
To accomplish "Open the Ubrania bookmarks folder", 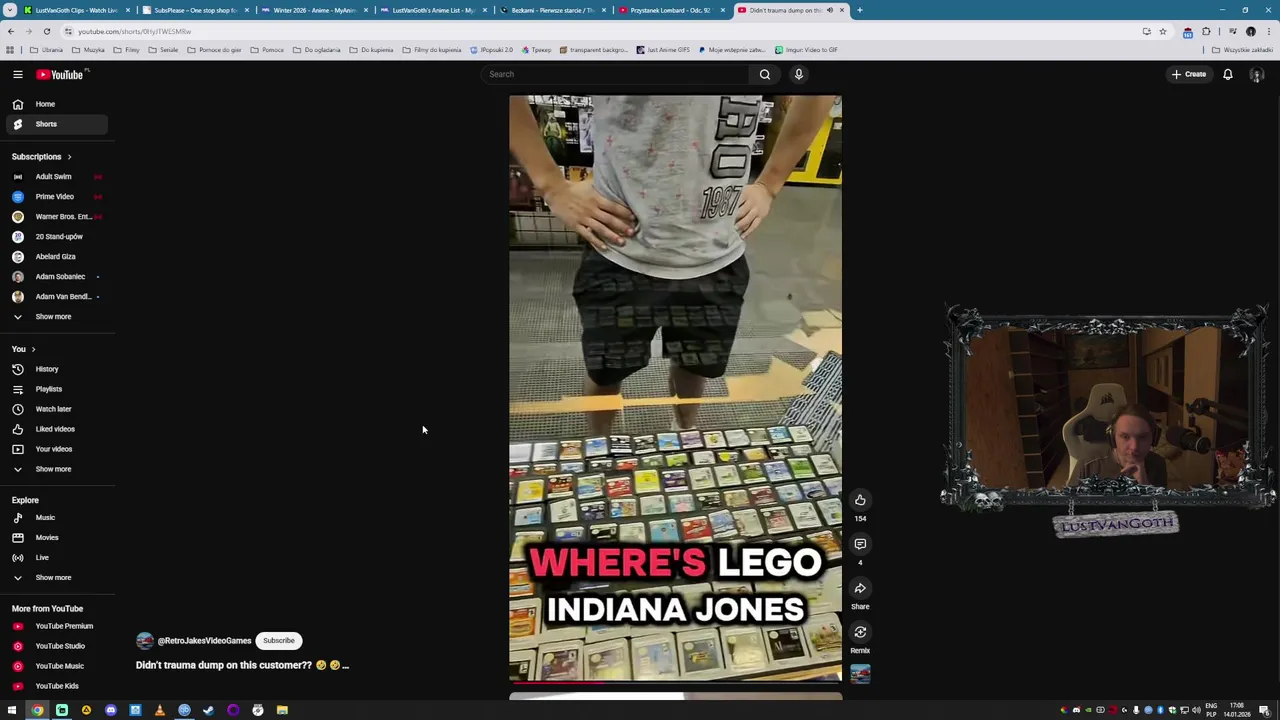I will 46,50.
